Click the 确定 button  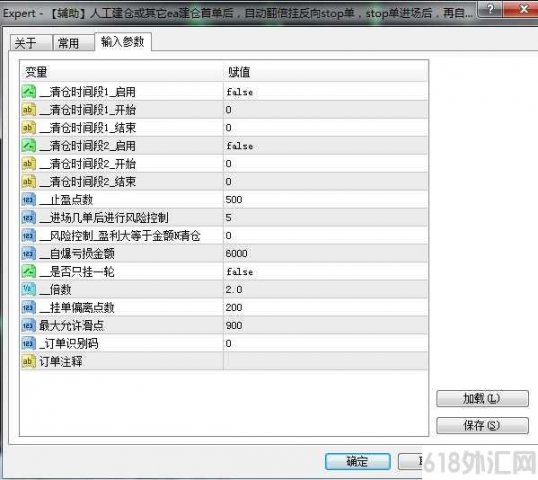357,461
